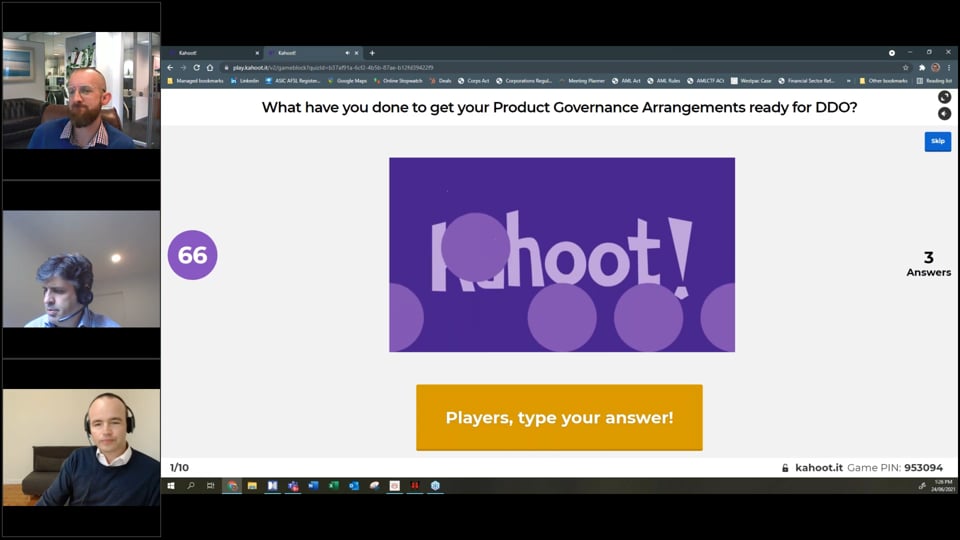The height and width of the screenshot is (540, 960).
Task: Expand the Other bookmarks folder
Action: click(883, 80)
